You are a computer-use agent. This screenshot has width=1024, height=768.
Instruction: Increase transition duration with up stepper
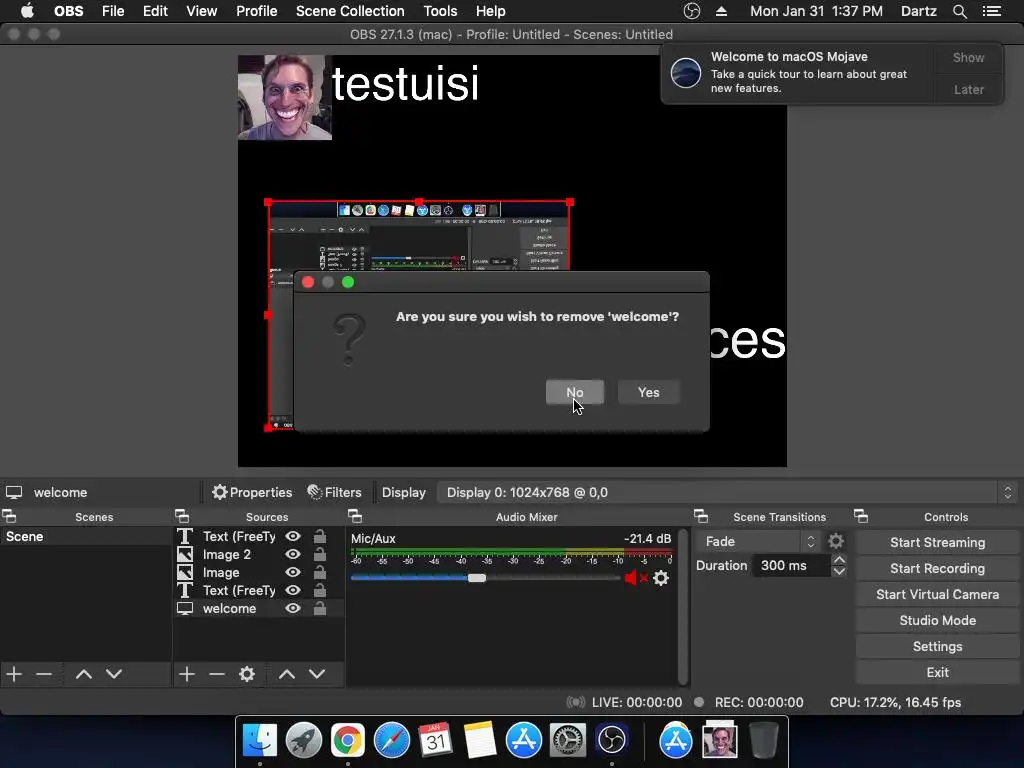coord(839,560)
